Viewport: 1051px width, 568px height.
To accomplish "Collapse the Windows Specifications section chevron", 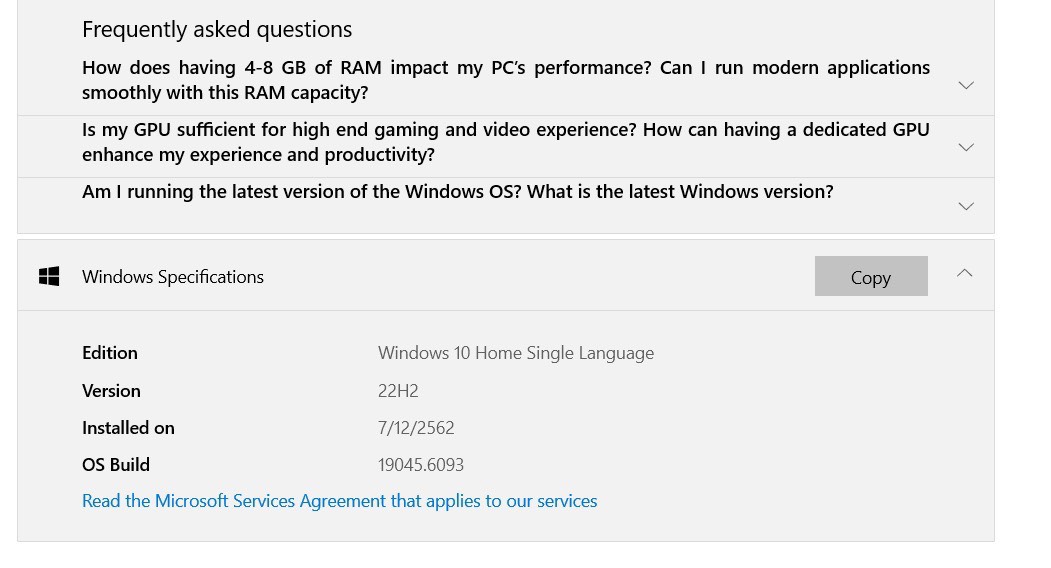I will 964,273.
